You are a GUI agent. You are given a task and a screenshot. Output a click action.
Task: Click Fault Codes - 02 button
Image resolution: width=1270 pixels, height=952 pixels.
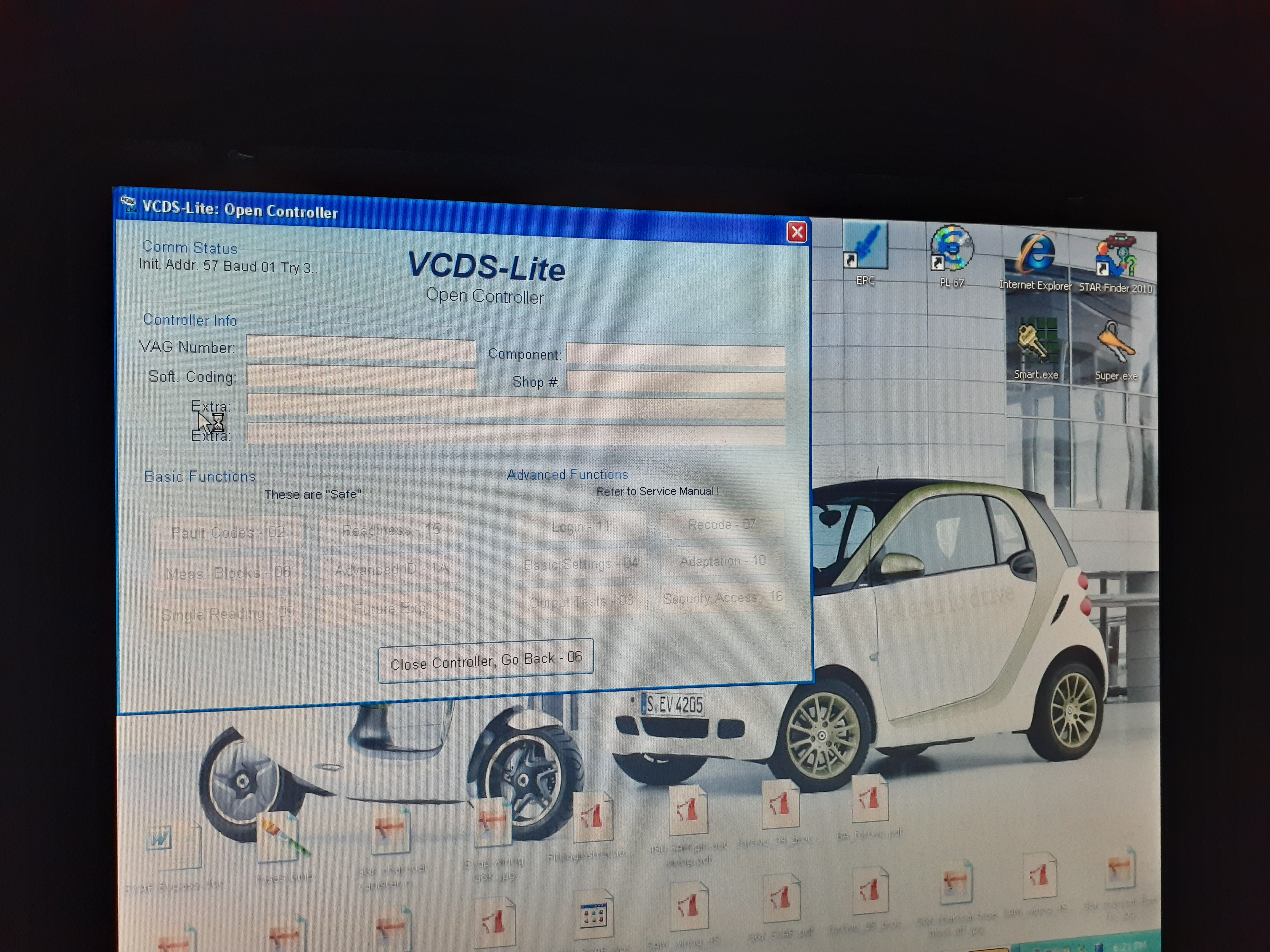tap(228, 533)
